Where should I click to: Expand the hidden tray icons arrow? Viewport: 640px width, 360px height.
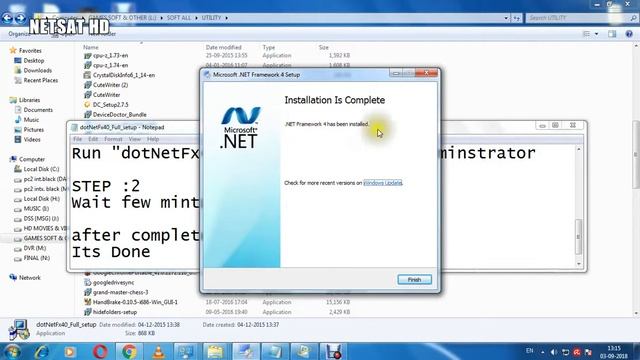(542, 352)
